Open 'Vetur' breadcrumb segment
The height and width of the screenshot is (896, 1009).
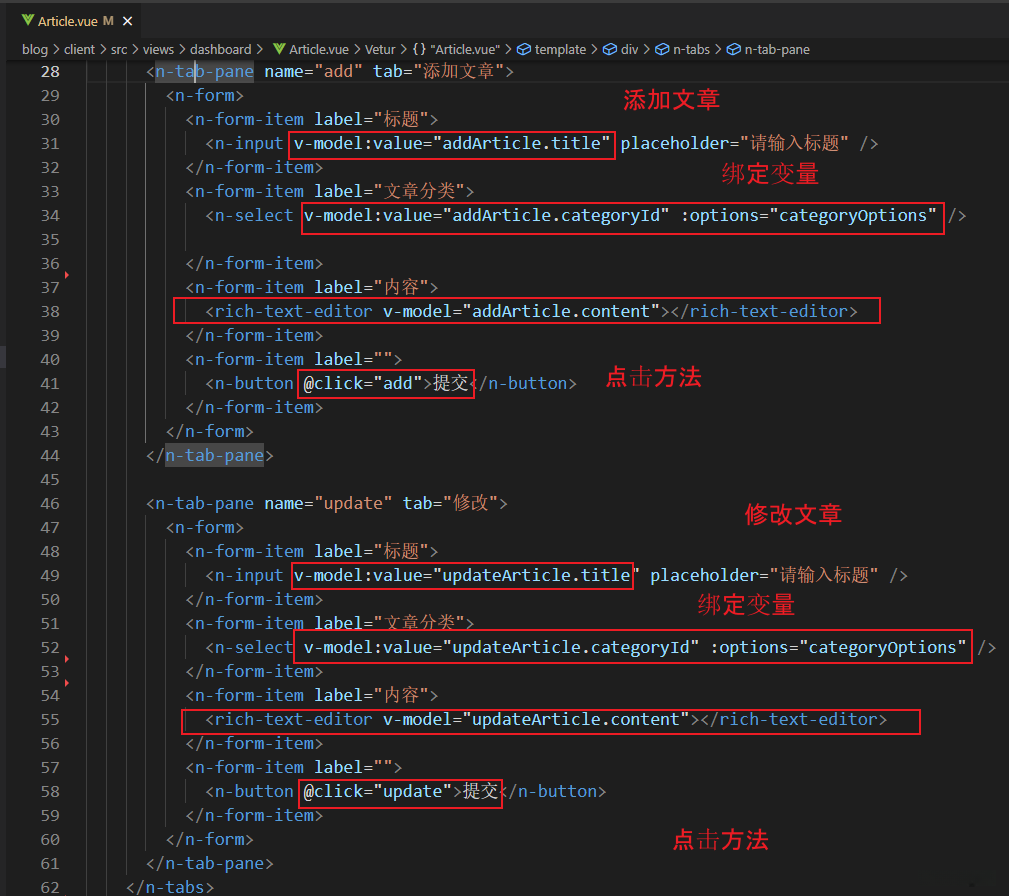[380, 50]
